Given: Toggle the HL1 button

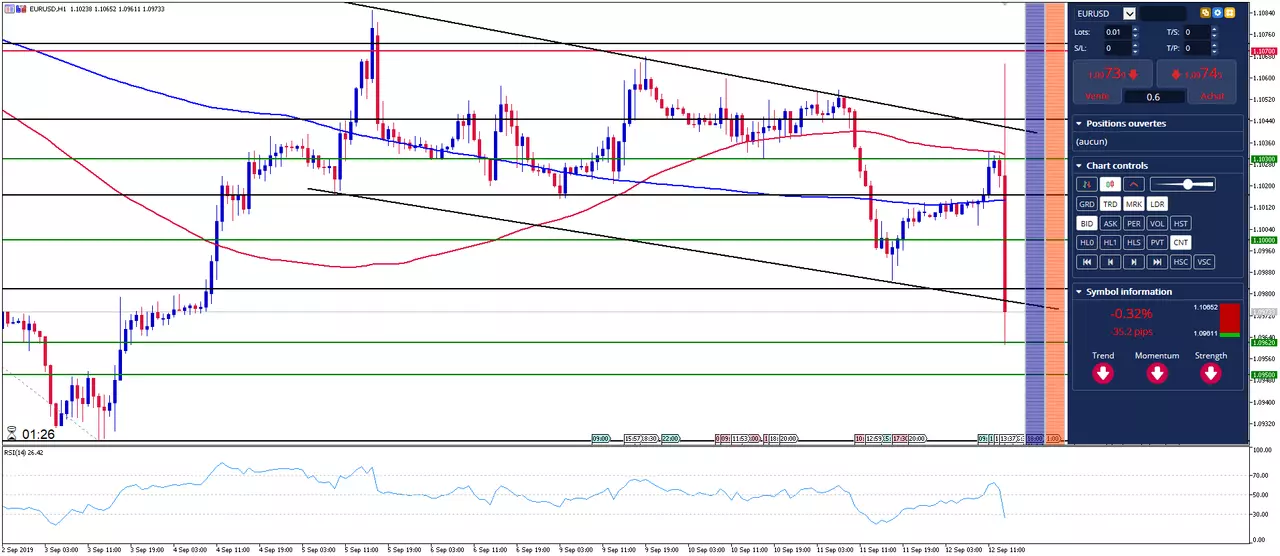Looking at the screenshot, I should pyautogui.click(x=1110, y=242).
